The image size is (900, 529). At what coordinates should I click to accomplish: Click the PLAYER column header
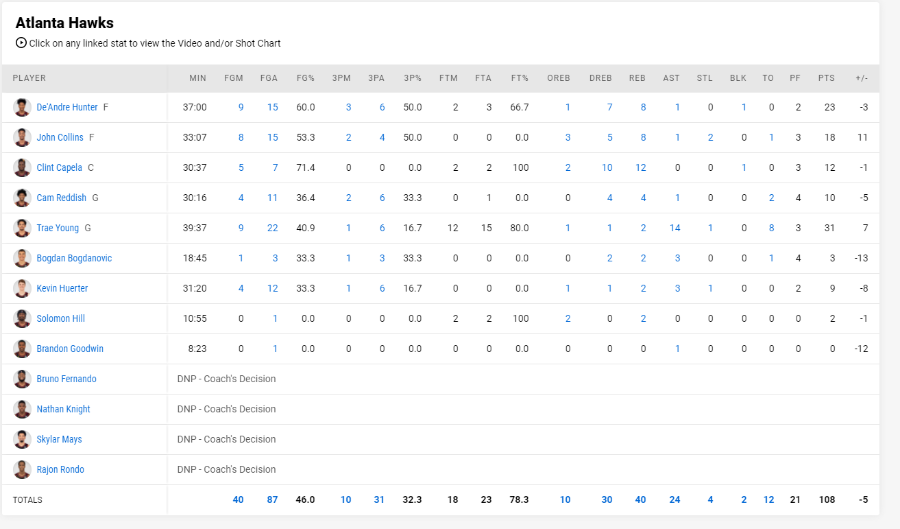(x=29, y=78)
